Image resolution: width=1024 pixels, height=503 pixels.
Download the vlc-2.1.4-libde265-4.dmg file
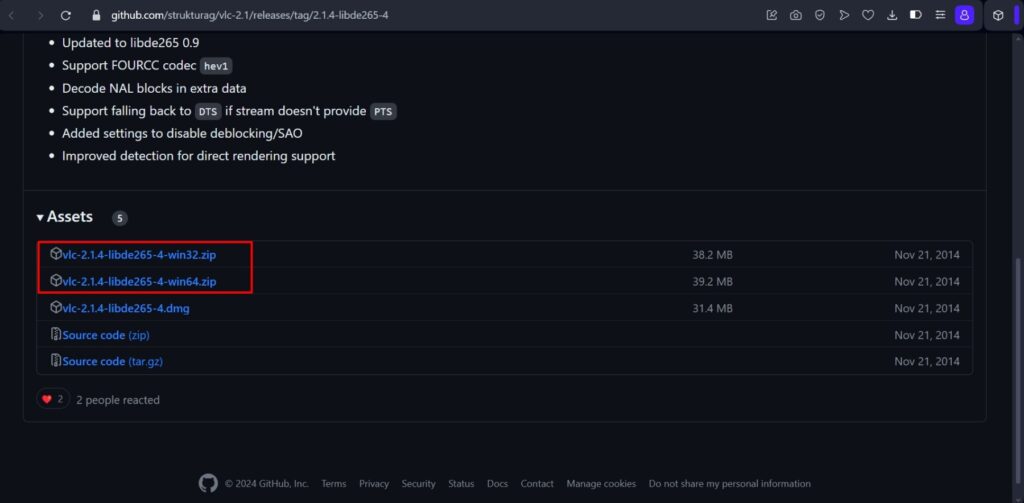coord(125,308)
